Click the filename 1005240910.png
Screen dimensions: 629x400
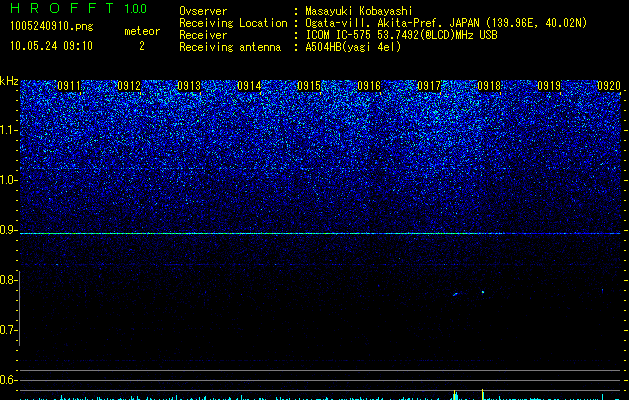52,27
